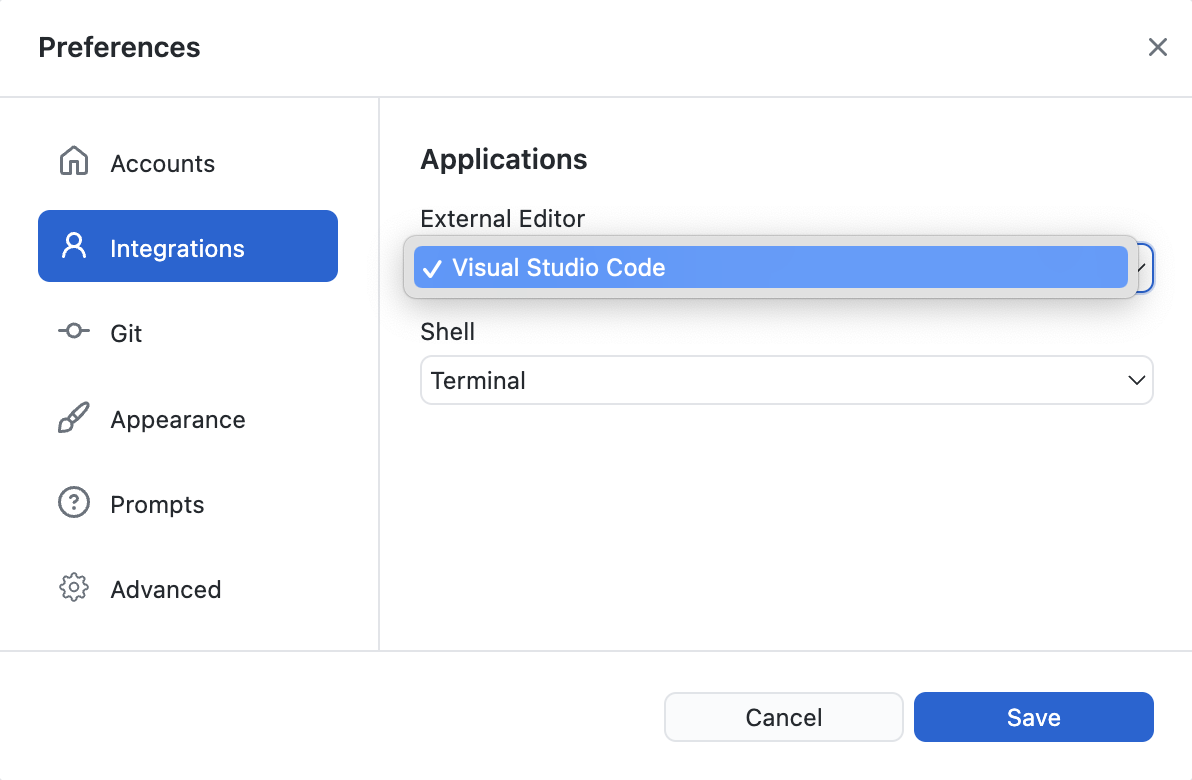Click the checkmark next to Visual Studio Code
This screenshot has width=1192, height=780.
[432, 268]
